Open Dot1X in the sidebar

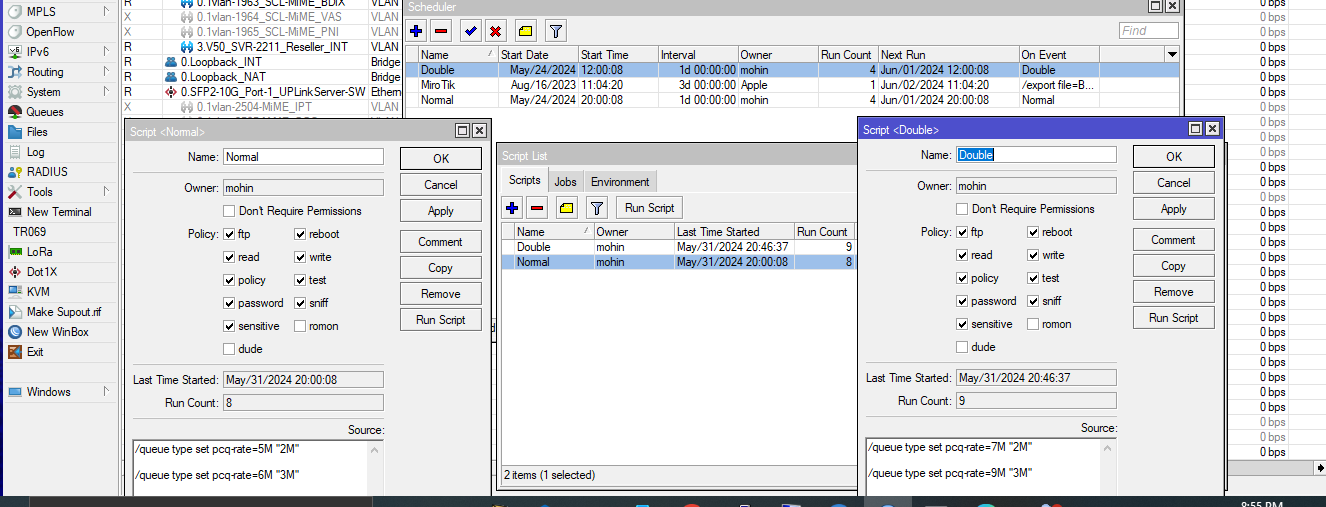point(41,272)
